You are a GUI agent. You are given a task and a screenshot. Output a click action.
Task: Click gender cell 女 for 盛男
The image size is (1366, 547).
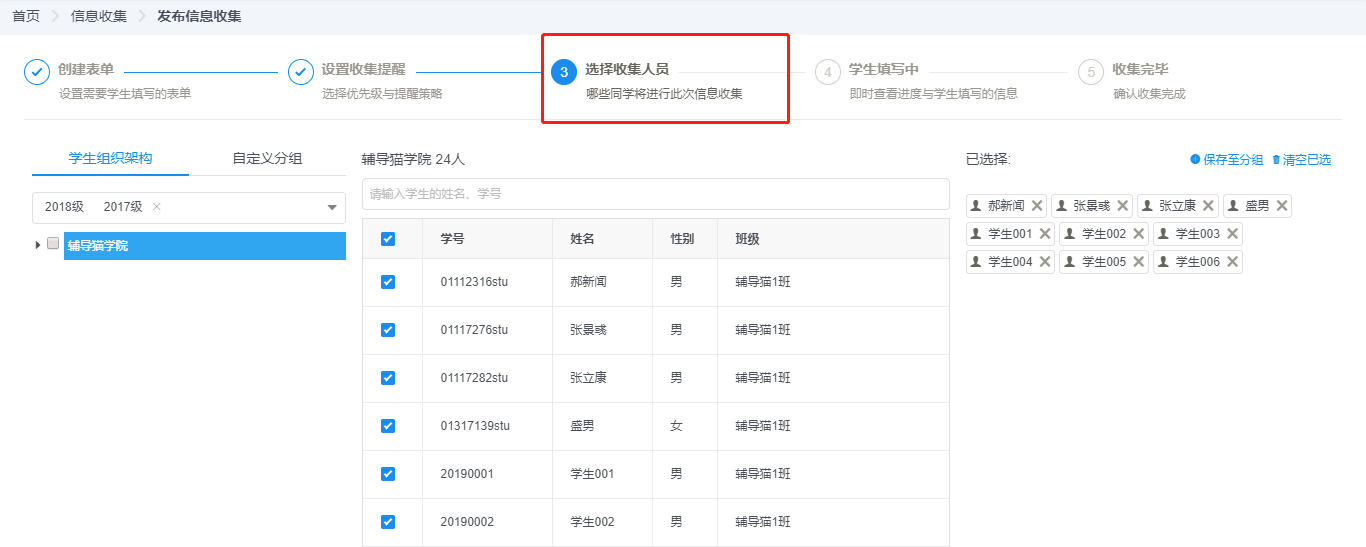tap(676, 426)
